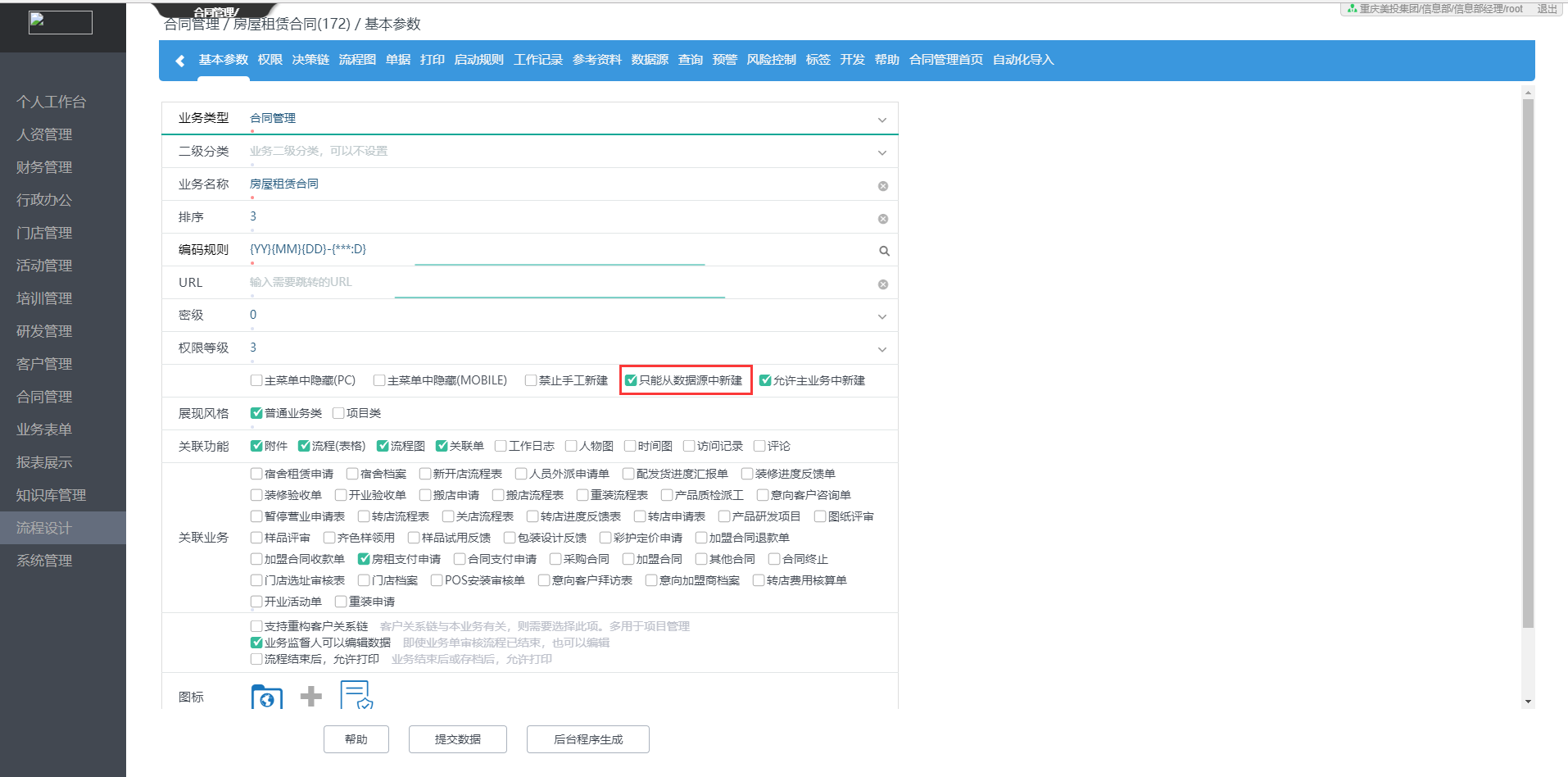Check the 工作日志 option in 关联功能
This screenshot has width=1568, height=777.
coord(501,446)
